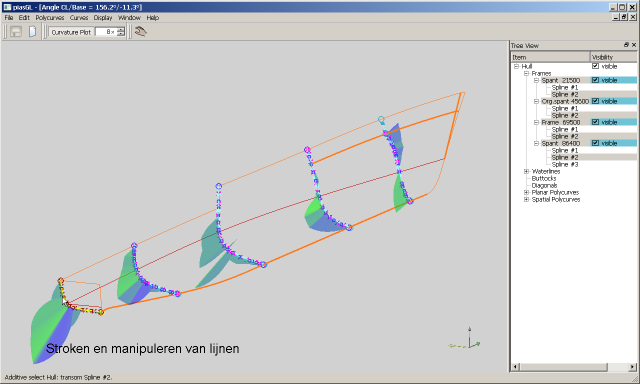Select Spline #1 under Spant 21500
The width and height of the screenshot is (640, 384).
[x=565, y=87]
